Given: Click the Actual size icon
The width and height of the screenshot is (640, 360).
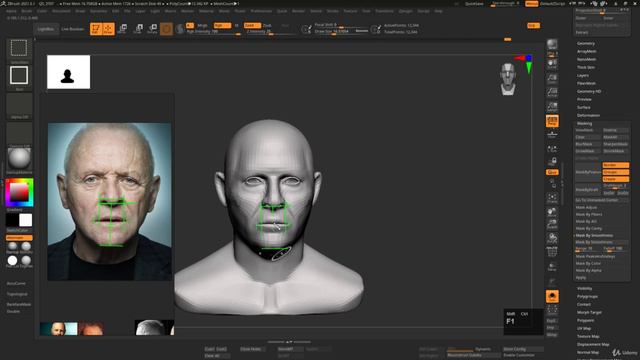Looking at the screenshot, I should pos(552,92).
